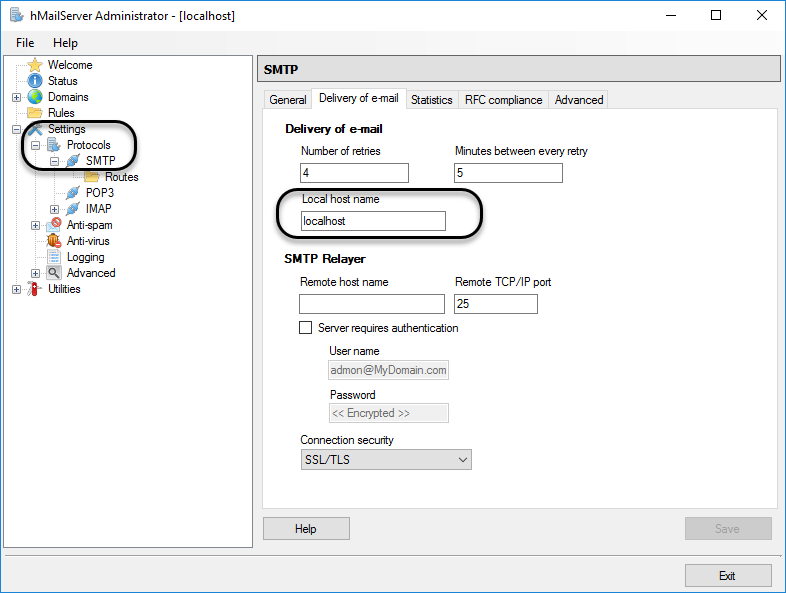Select the Welcome tree item
This screenshot has width=786, height=593.
pyautogui.click(x=70, y=65)
